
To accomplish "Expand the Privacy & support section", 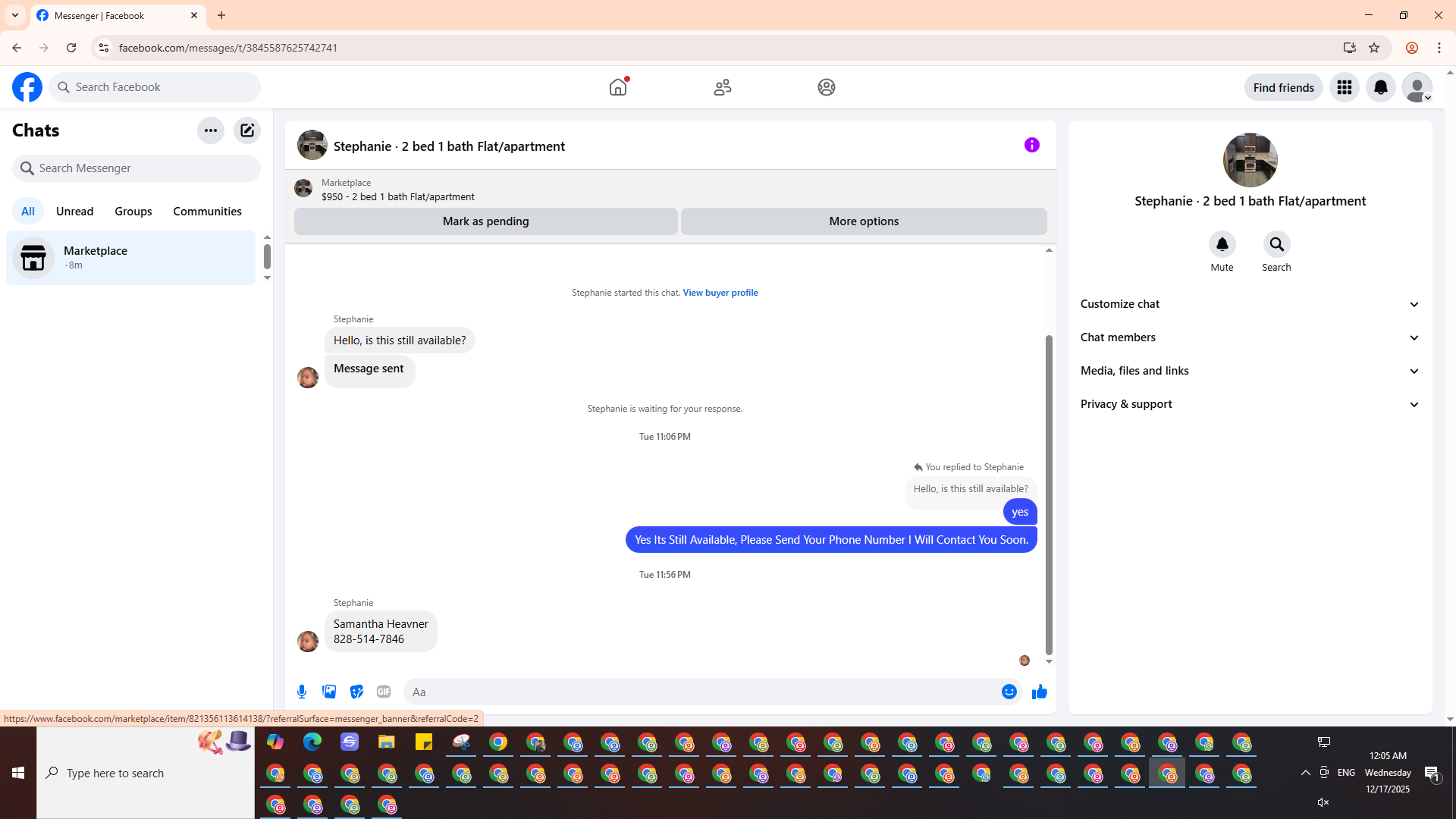I will click(x=1250, y=404).
